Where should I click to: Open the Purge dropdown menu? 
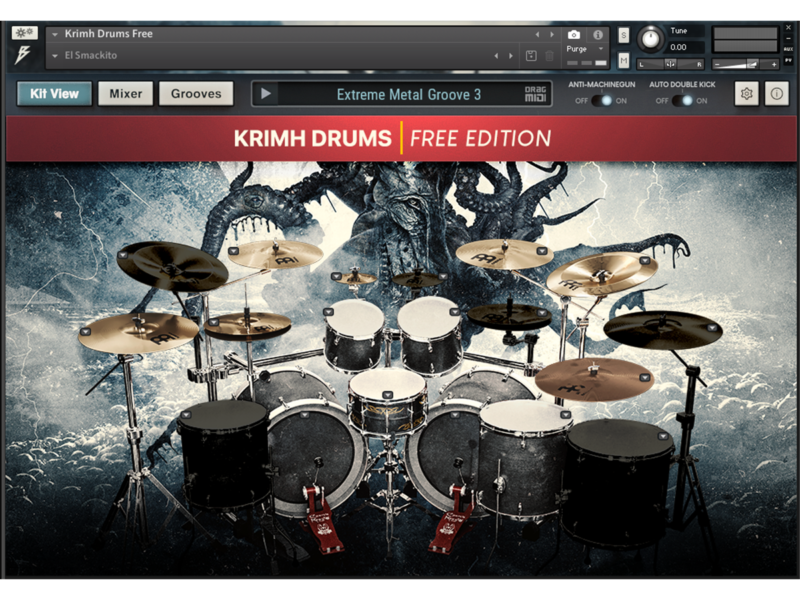(x=587, y=49)
